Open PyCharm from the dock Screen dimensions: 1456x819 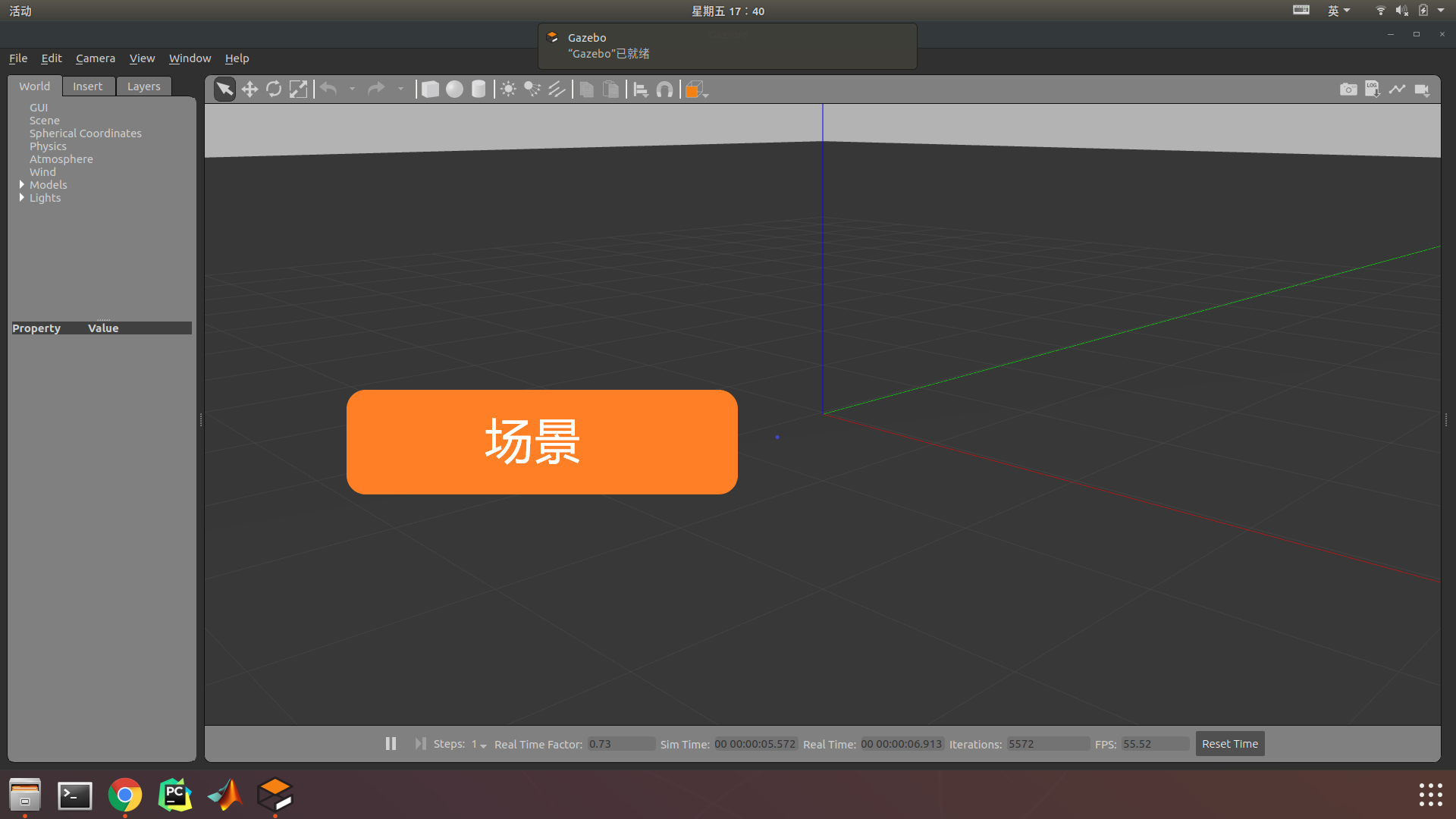click(x=175, y=795)
